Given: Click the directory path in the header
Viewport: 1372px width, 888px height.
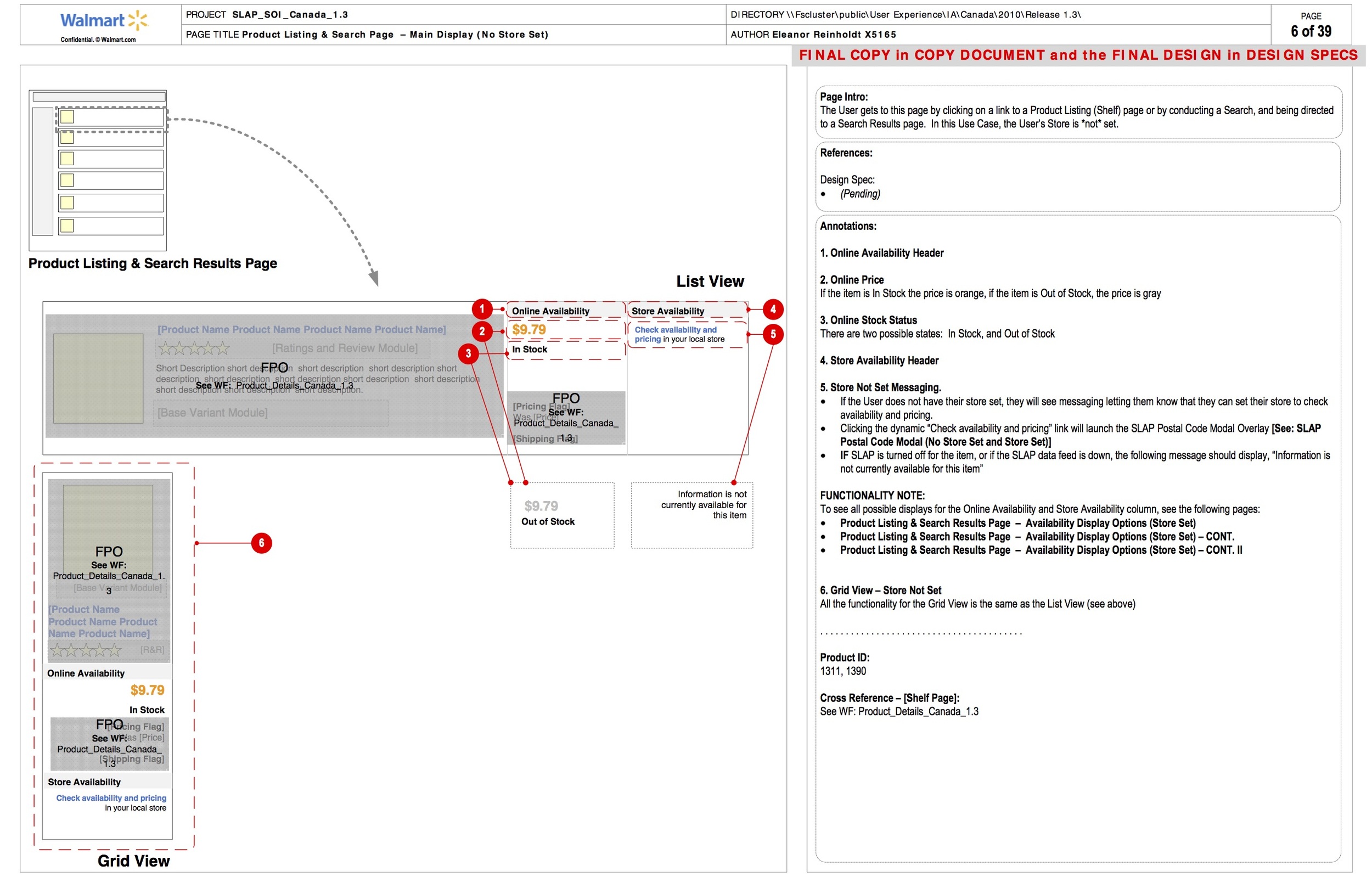Looking at the screenshot, I should pyautogui.click(x=934, y=14).
